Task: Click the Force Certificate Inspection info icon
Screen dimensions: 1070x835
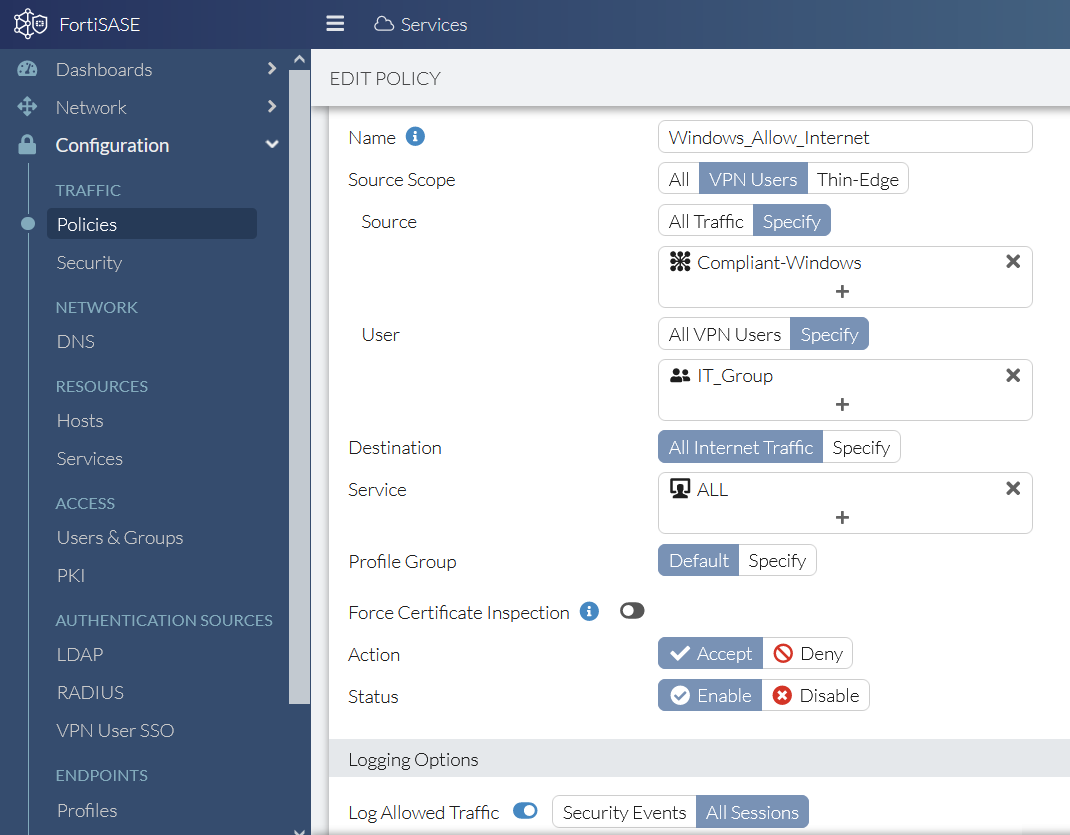Action: [589, 611]
